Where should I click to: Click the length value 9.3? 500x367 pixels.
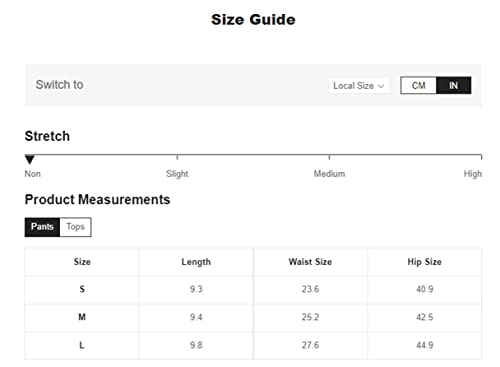coord(196,289)
